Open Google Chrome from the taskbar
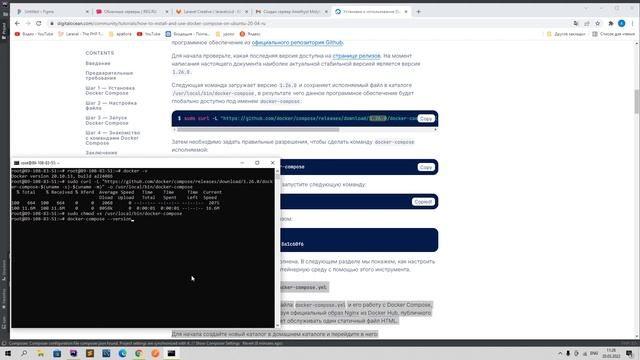This screenshot has width=640, height=360. (139, 353)
